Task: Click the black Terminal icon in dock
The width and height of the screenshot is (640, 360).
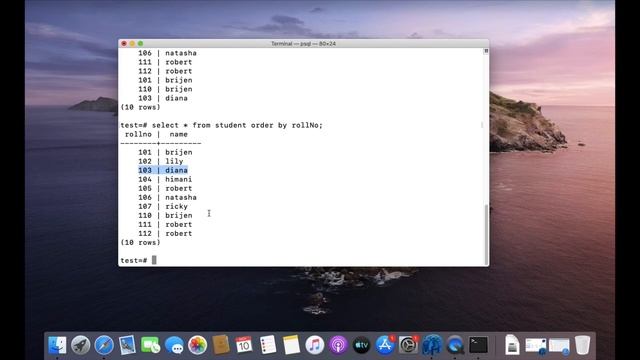Action: [x=478, y=345]
